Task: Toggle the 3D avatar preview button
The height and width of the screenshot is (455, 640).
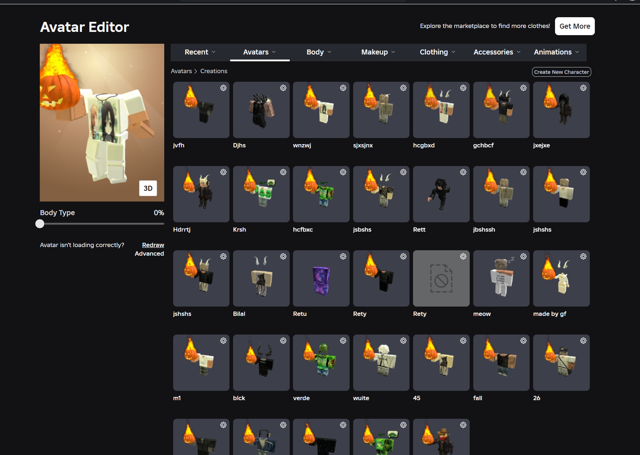Action: point(148,188)
